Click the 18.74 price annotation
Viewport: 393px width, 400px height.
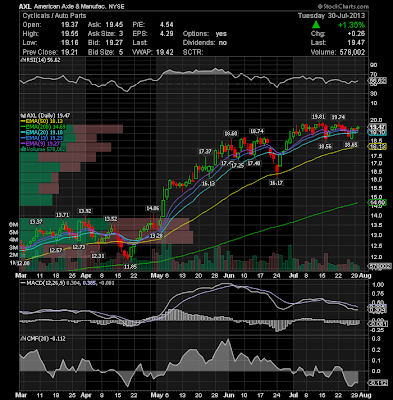[257, 131]
